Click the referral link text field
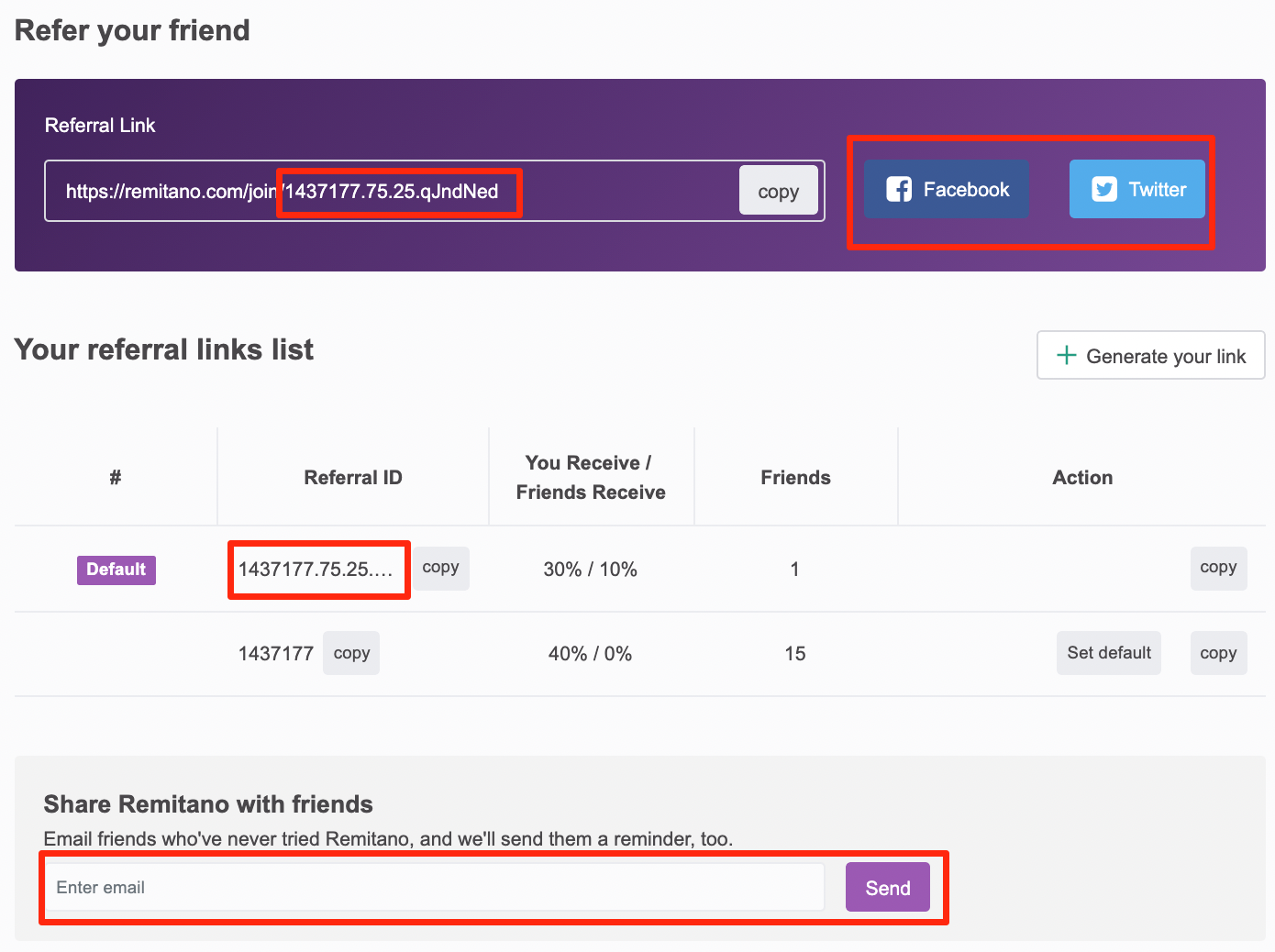This screenshot has height=952, width=1275. [393, 191]
